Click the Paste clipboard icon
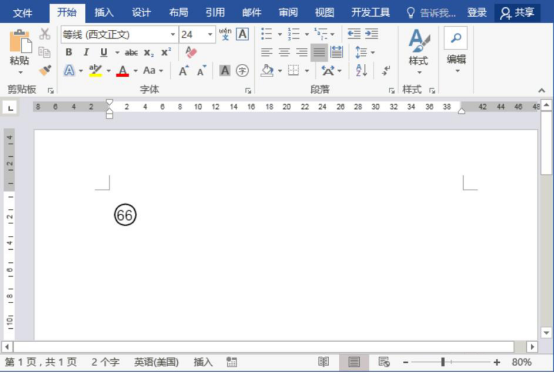 click(20, 41)
